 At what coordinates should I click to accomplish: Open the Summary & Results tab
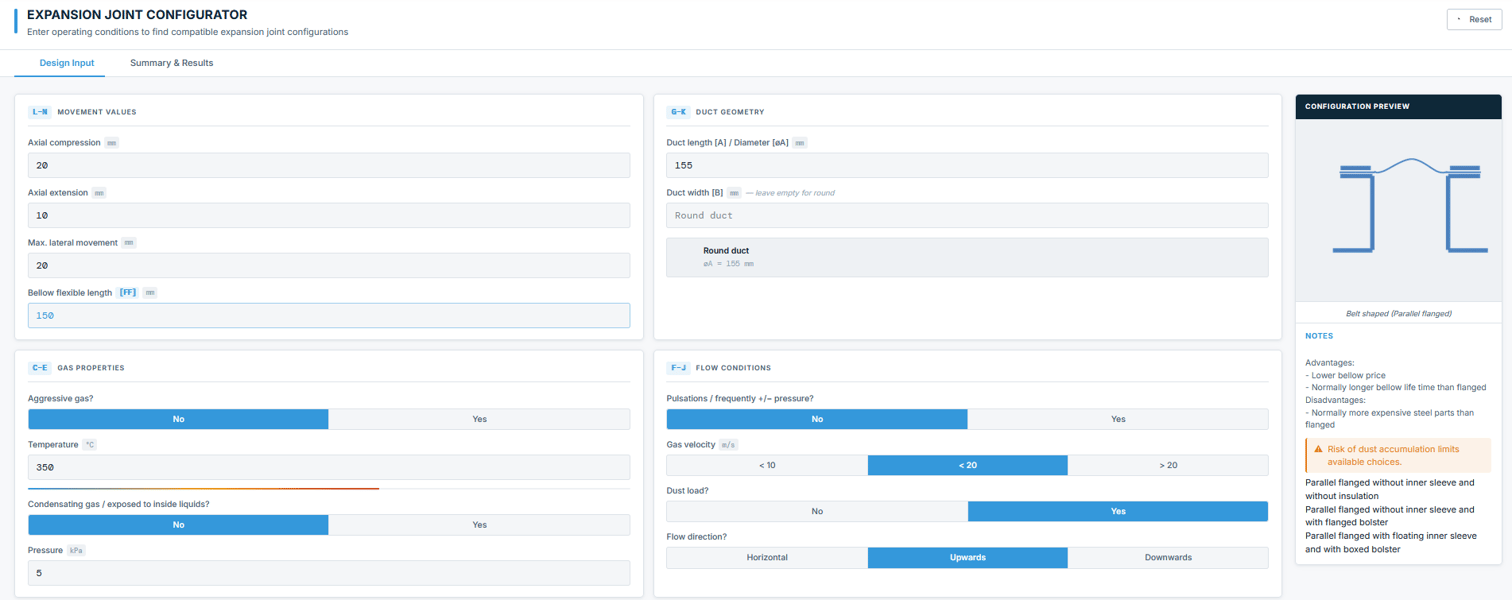pyautogui.click(x=172, y=63)
